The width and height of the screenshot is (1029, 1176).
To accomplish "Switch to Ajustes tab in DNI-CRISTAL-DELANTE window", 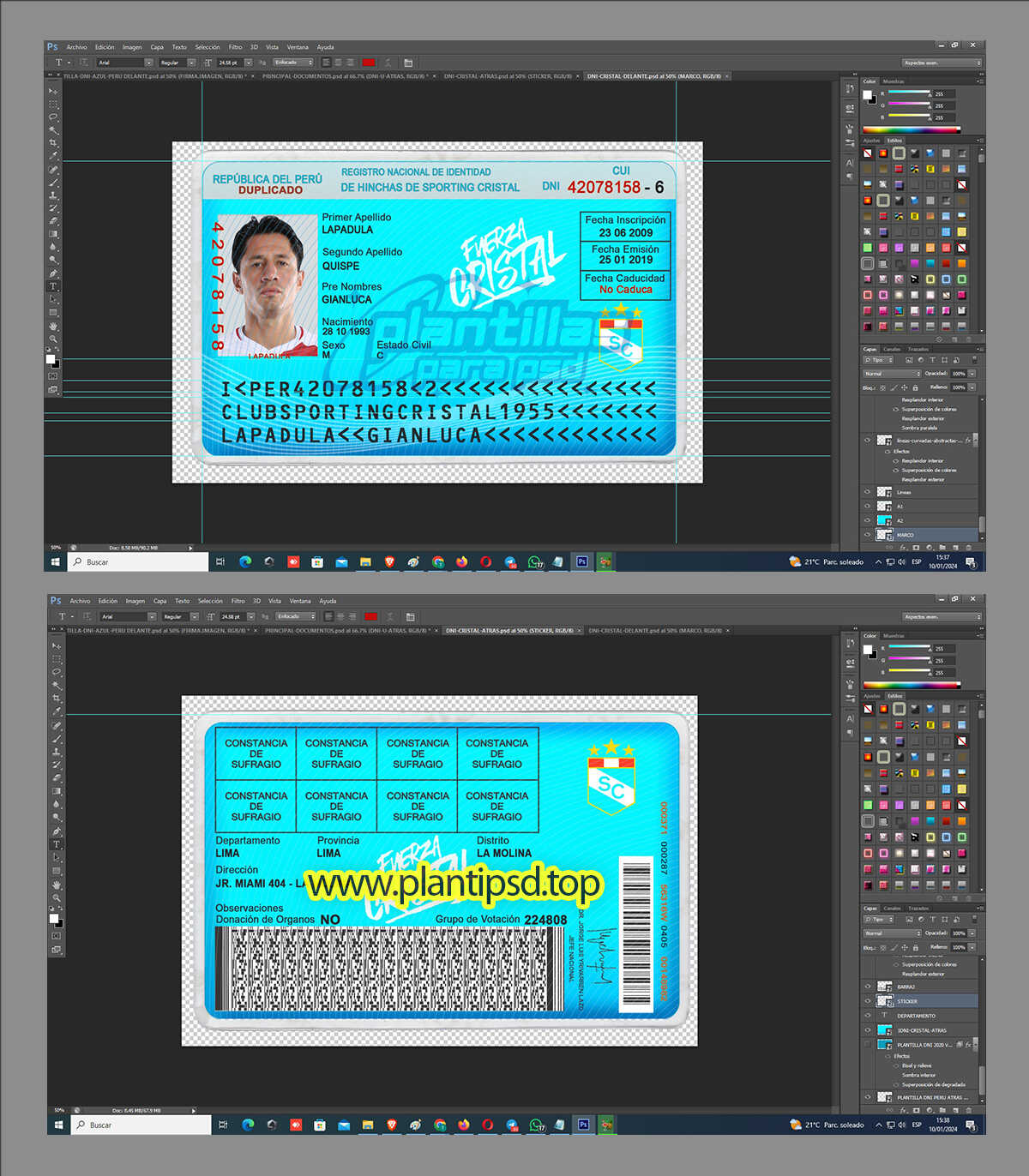I will pos(871,140).
